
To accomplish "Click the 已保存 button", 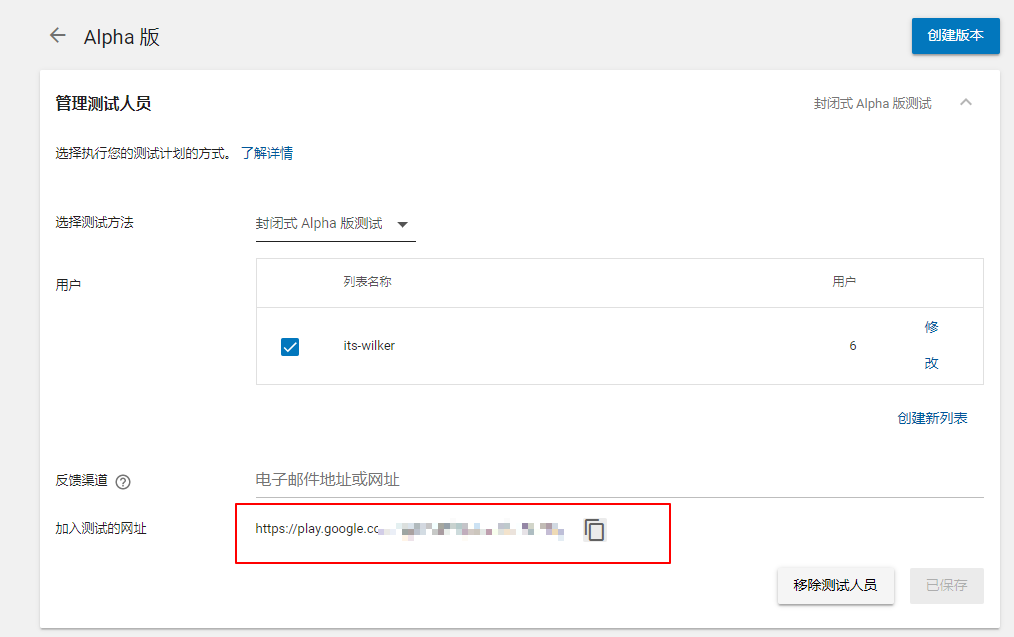I will tap(947, 585).
